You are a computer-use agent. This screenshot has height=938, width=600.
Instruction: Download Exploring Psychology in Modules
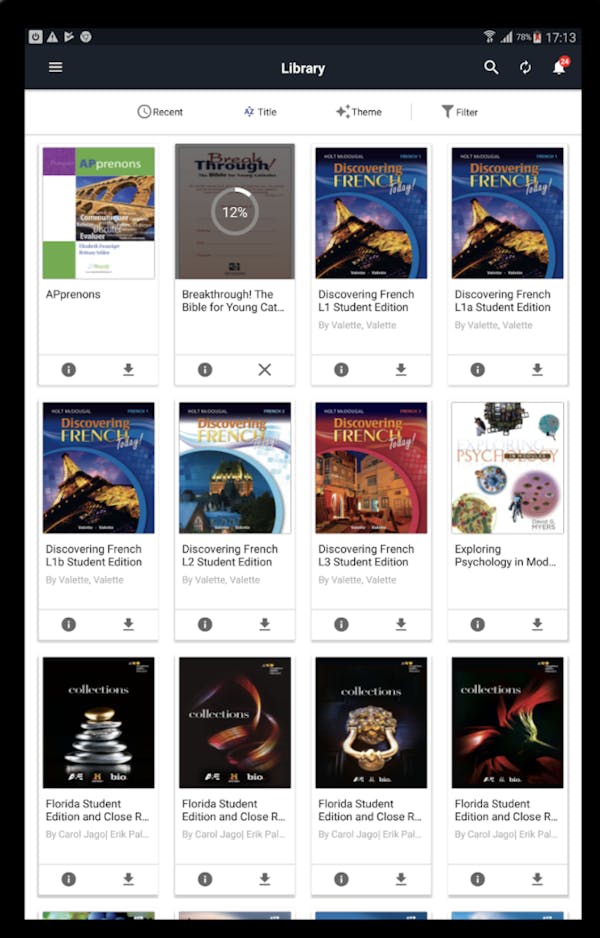coord(537,624)
